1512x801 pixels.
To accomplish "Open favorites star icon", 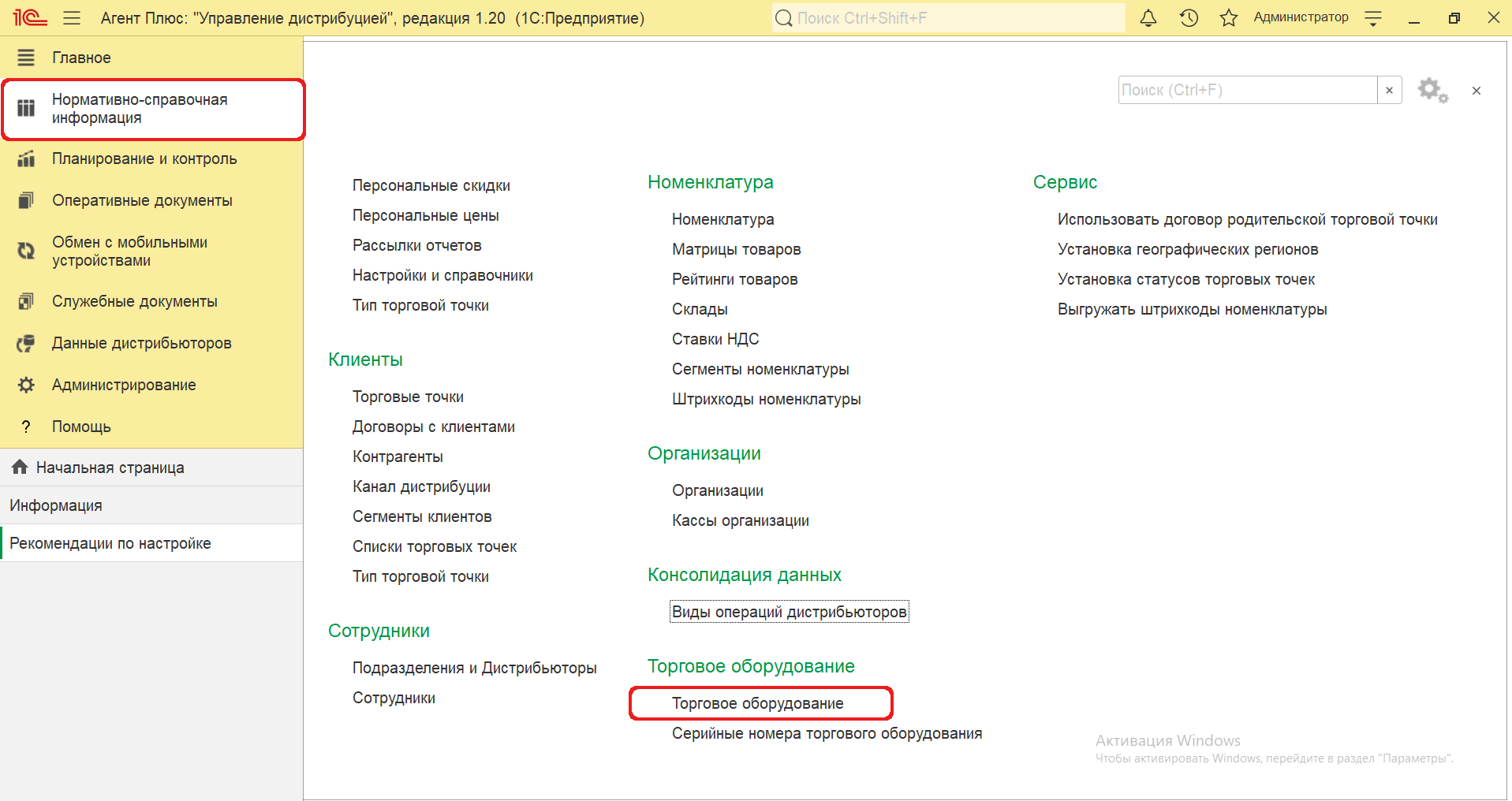I will 1228,18.
